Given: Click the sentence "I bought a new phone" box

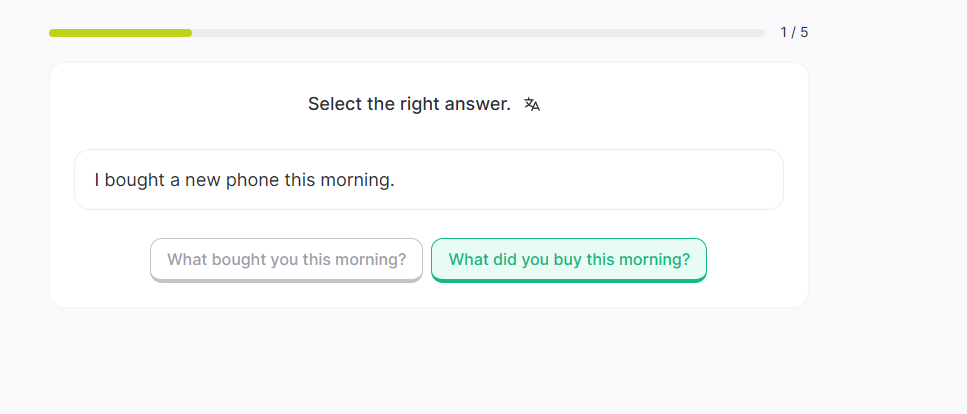Looking at the screenshot, I should coord(428,180).
